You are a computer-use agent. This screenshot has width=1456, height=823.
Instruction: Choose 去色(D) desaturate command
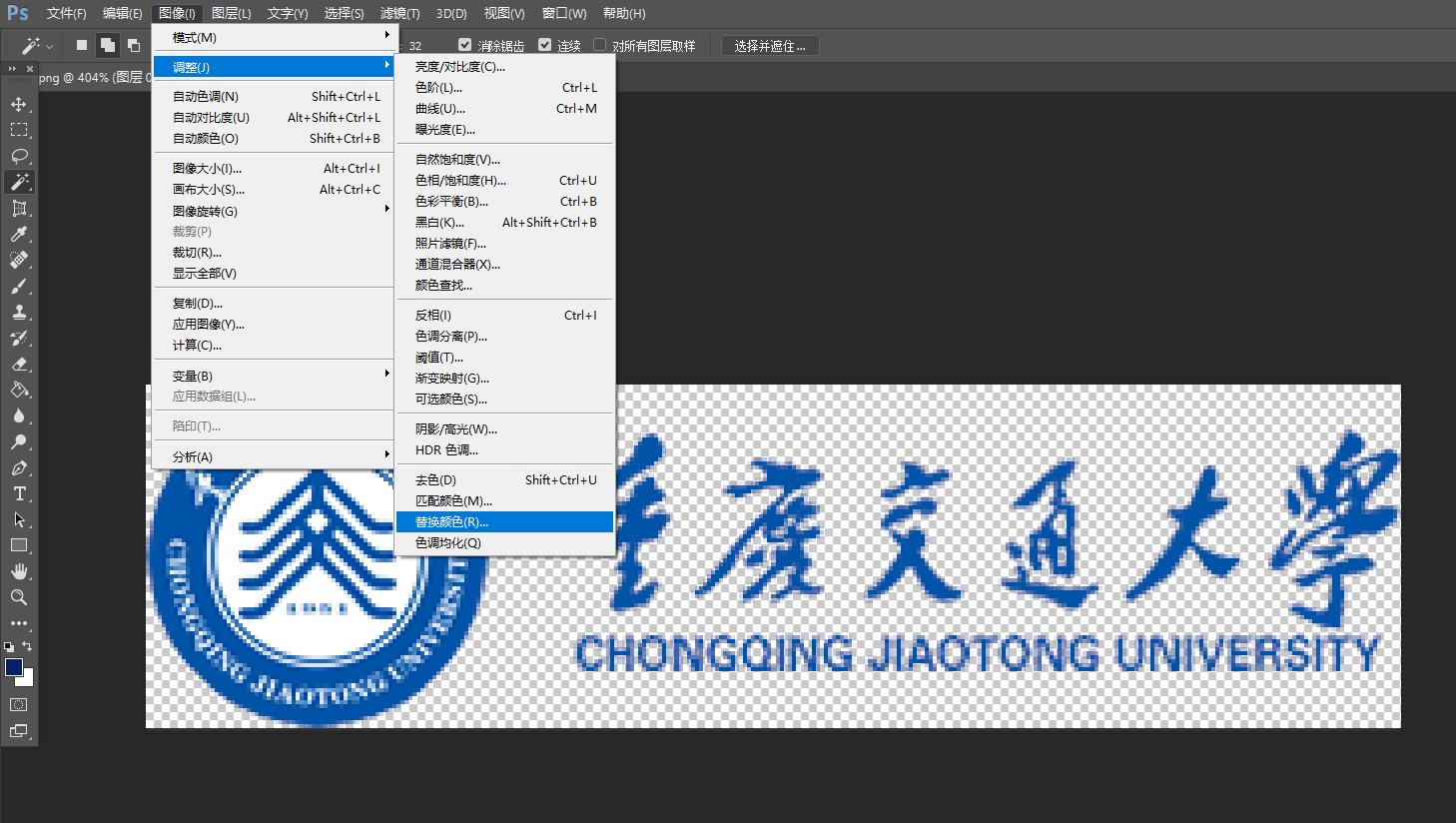coord(505,479)
